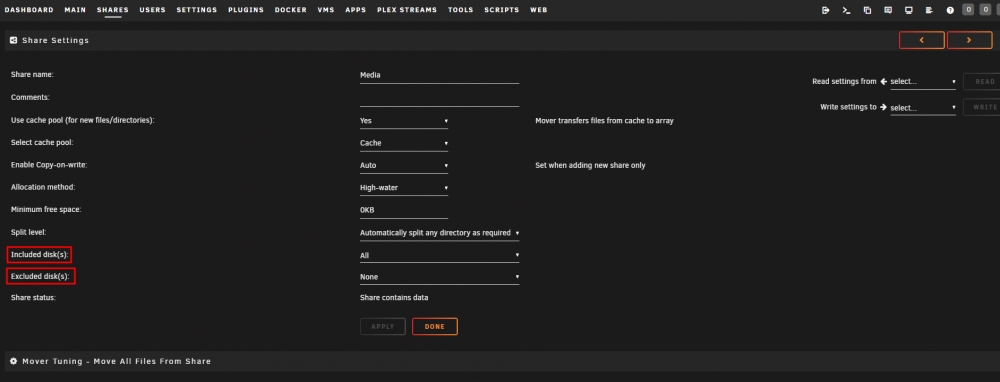The height and width of the screenshot is (382, 1000).
Task: Open the terminal icon in header
Action: tap(846, 10)
